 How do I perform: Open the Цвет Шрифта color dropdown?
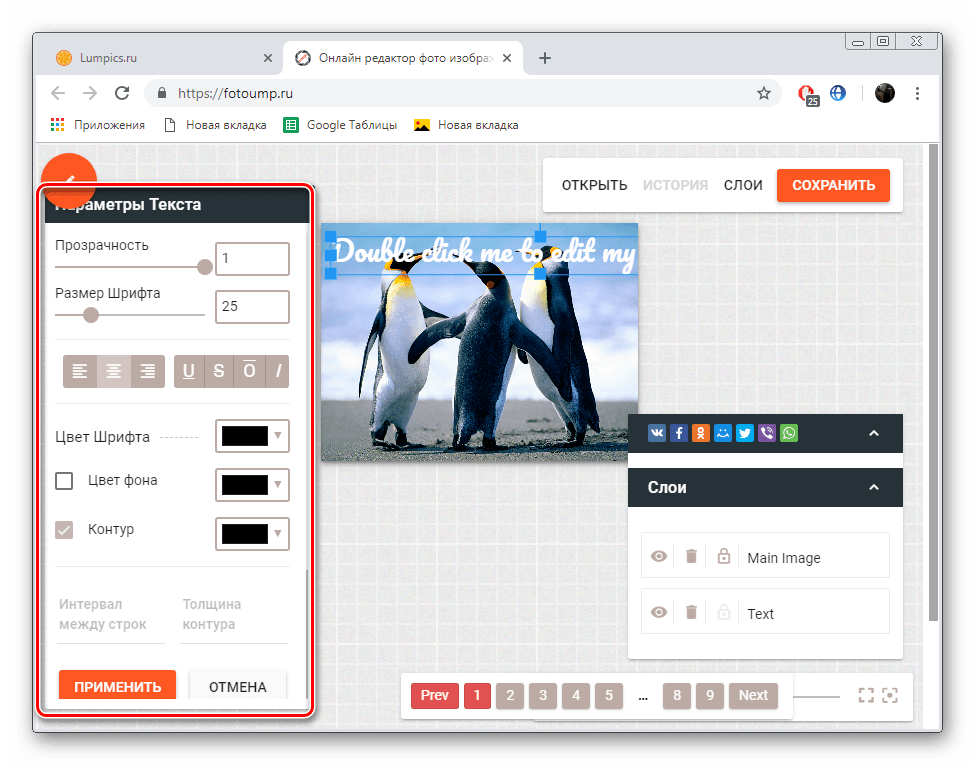click(252, 436)
